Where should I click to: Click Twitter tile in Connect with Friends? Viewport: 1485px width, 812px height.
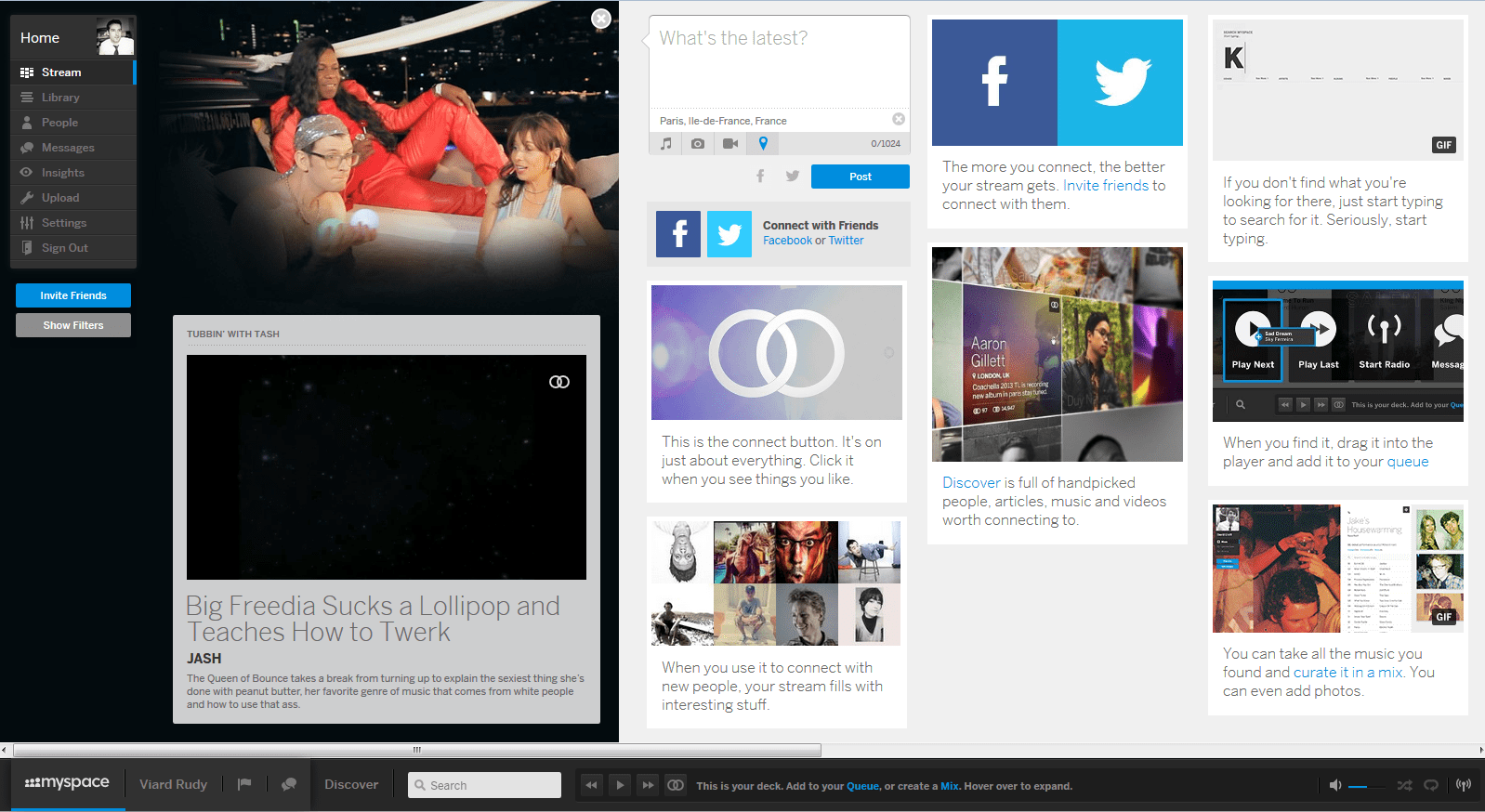729,234
